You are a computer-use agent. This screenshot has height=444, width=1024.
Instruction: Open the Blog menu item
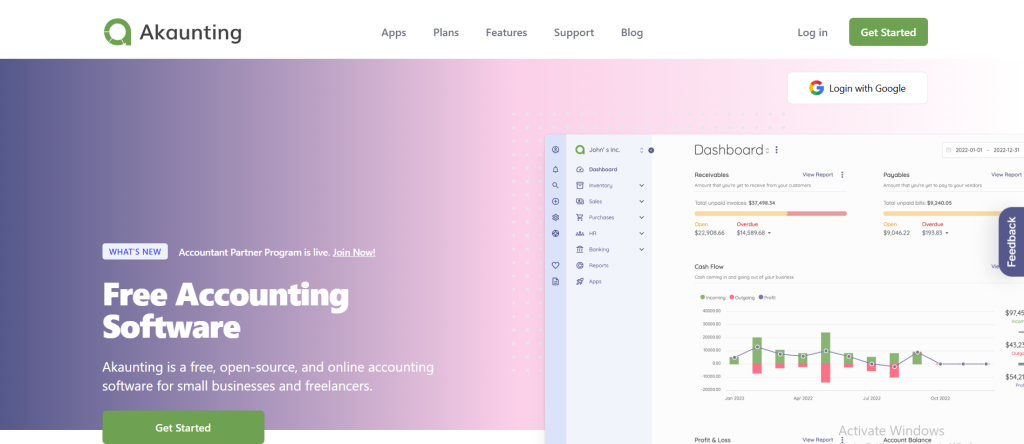632,33
